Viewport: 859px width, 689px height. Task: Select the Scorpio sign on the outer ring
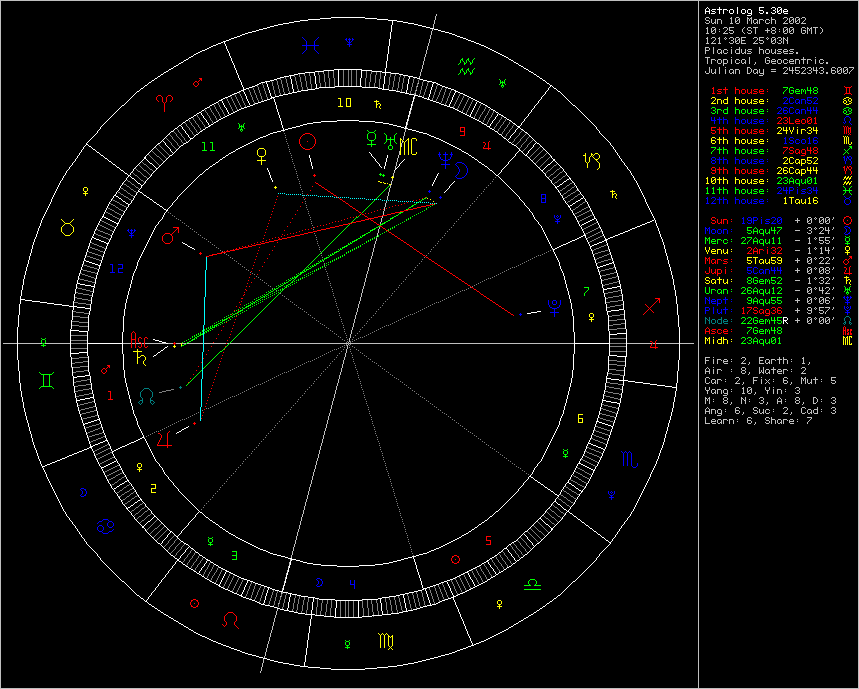(629, 459)
